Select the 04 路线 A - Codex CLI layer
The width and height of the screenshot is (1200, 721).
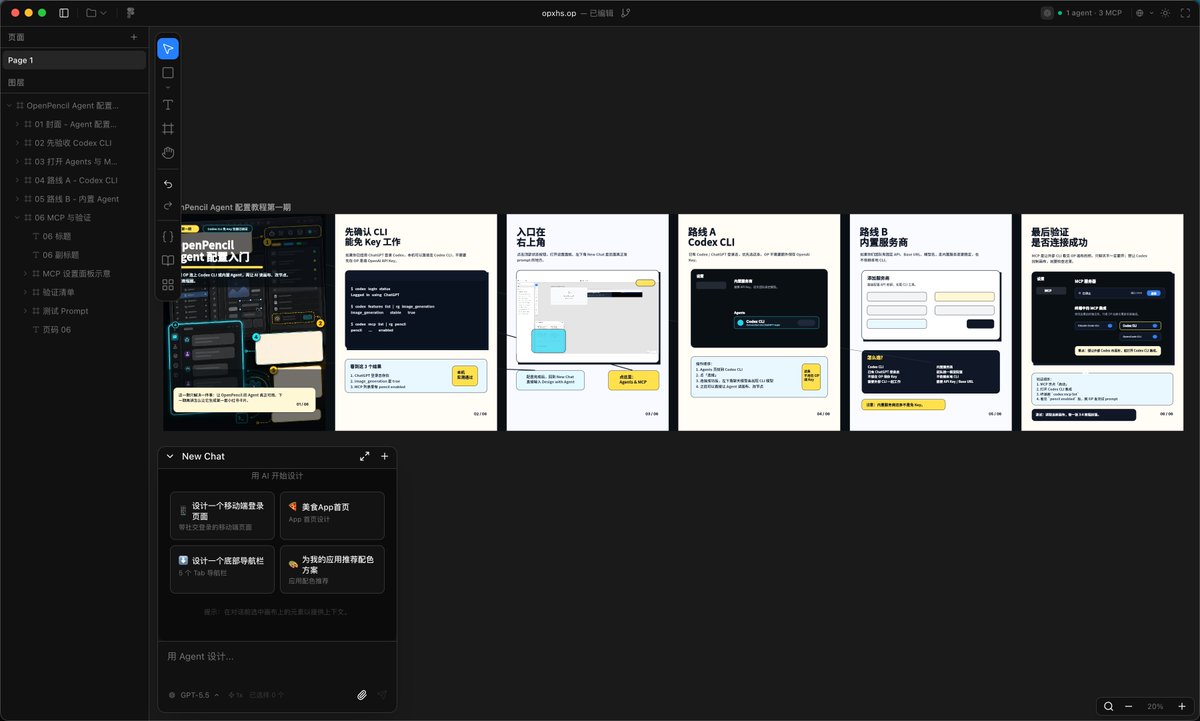75,180
